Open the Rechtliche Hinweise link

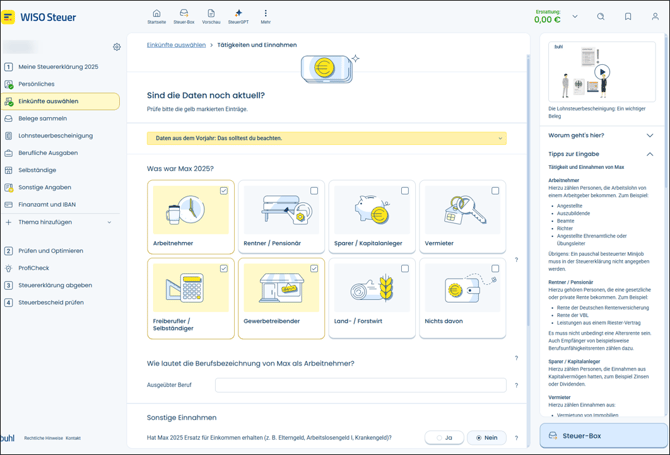coord(43,438)
